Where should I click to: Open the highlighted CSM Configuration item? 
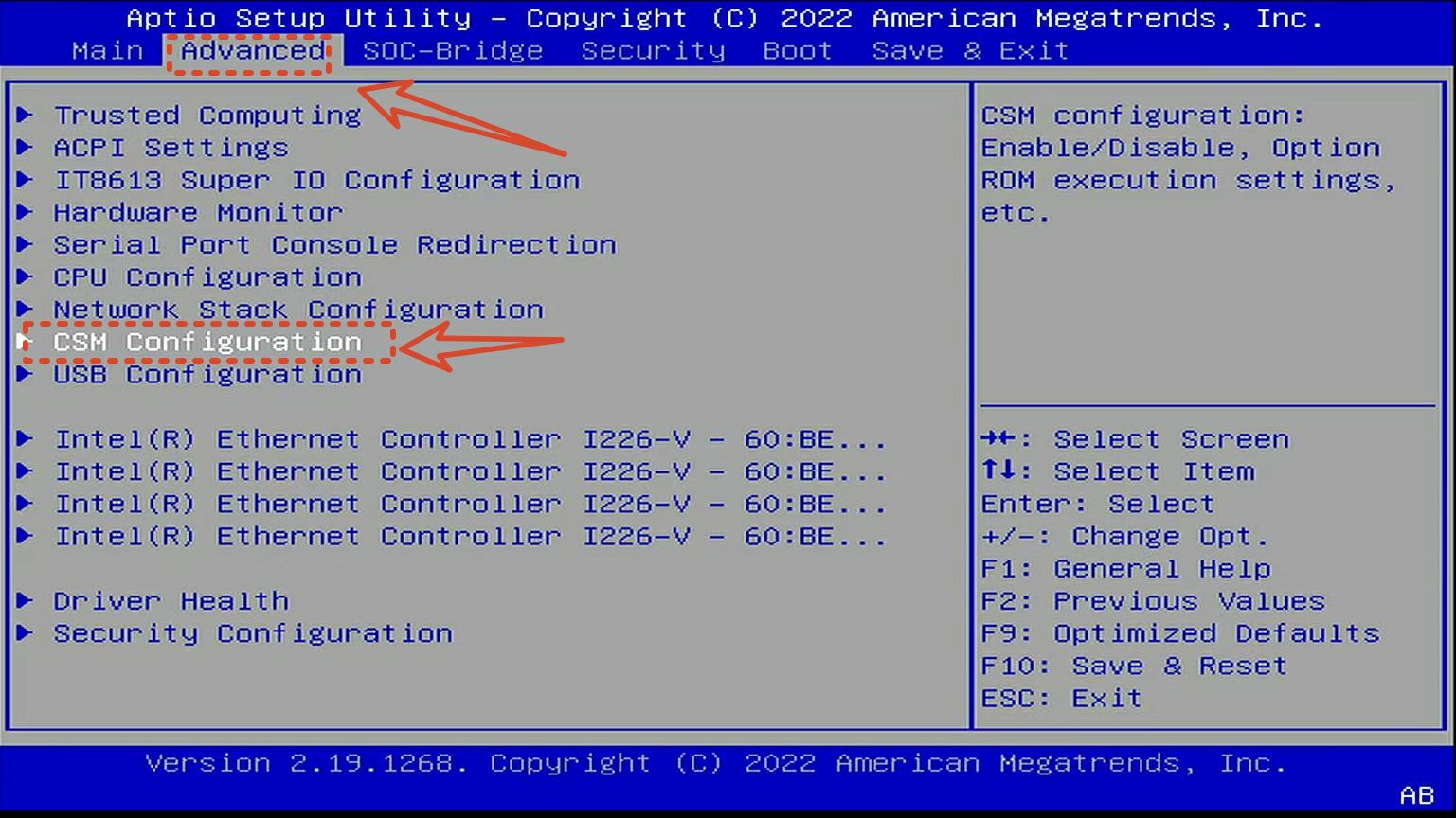tap(207, 342)
